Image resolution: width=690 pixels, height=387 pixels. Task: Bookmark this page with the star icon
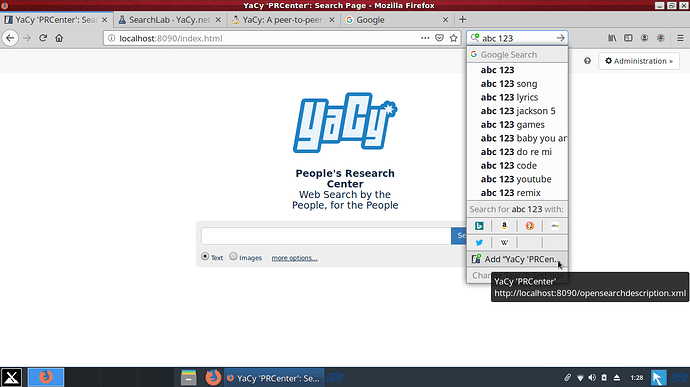(x=454, y=38)
